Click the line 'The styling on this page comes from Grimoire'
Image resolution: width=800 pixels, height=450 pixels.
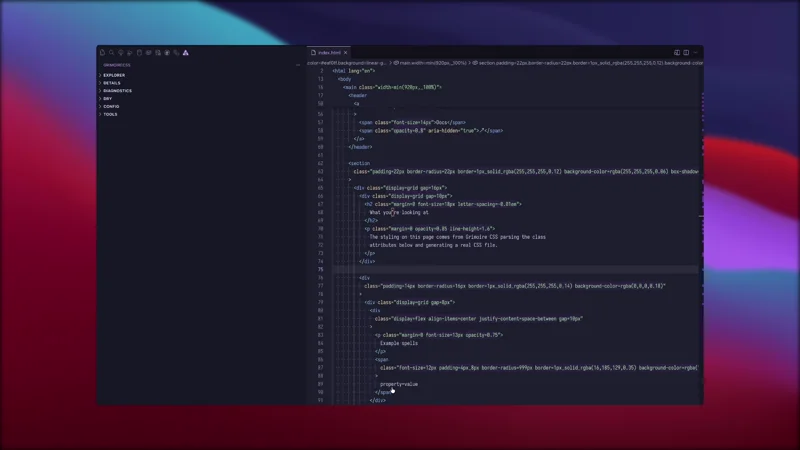458,237
